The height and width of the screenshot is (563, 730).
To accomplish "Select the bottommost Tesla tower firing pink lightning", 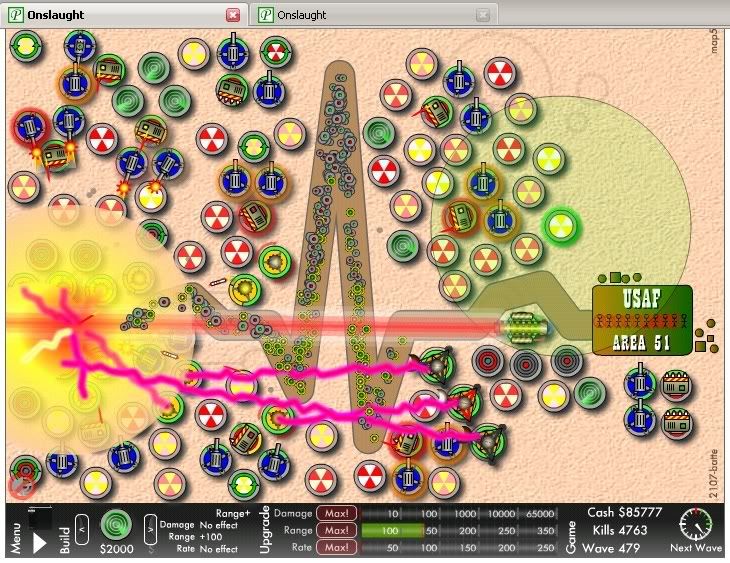I will tap(488, 442).
